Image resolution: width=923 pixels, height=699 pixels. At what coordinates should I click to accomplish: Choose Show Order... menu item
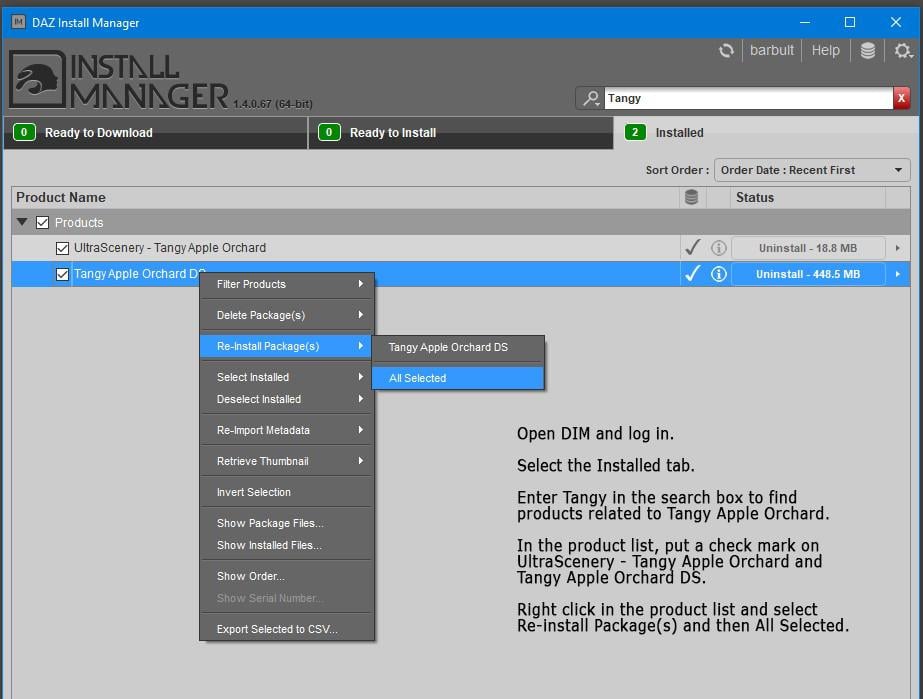click(287, 576)
